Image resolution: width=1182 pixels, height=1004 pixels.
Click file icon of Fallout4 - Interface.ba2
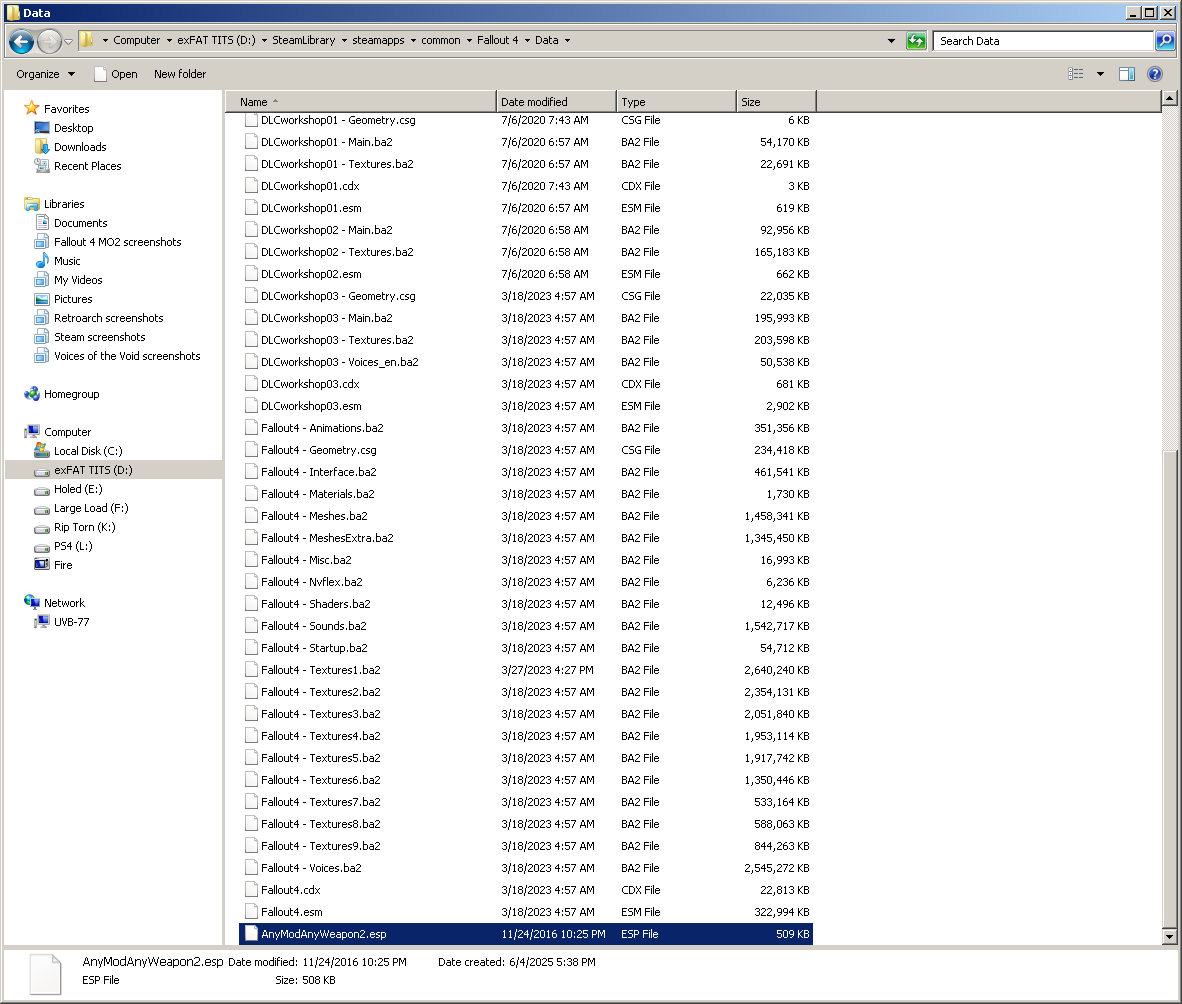251,472
